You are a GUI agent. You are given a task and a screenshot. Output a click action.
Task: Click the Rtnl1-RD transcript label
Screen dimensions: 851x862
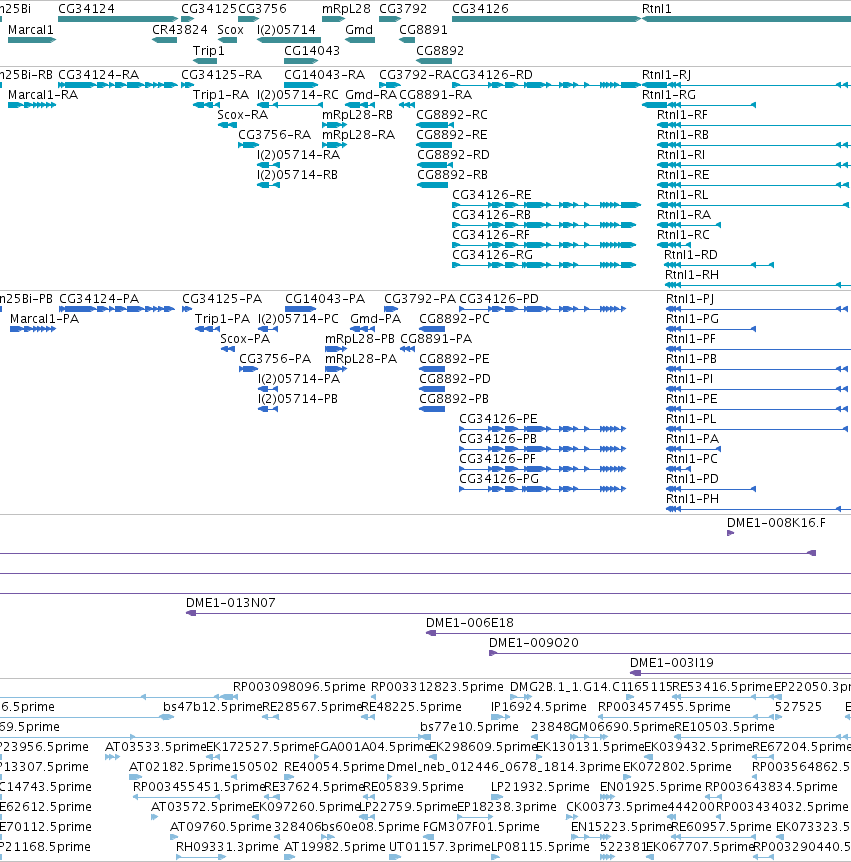(690, 255)
